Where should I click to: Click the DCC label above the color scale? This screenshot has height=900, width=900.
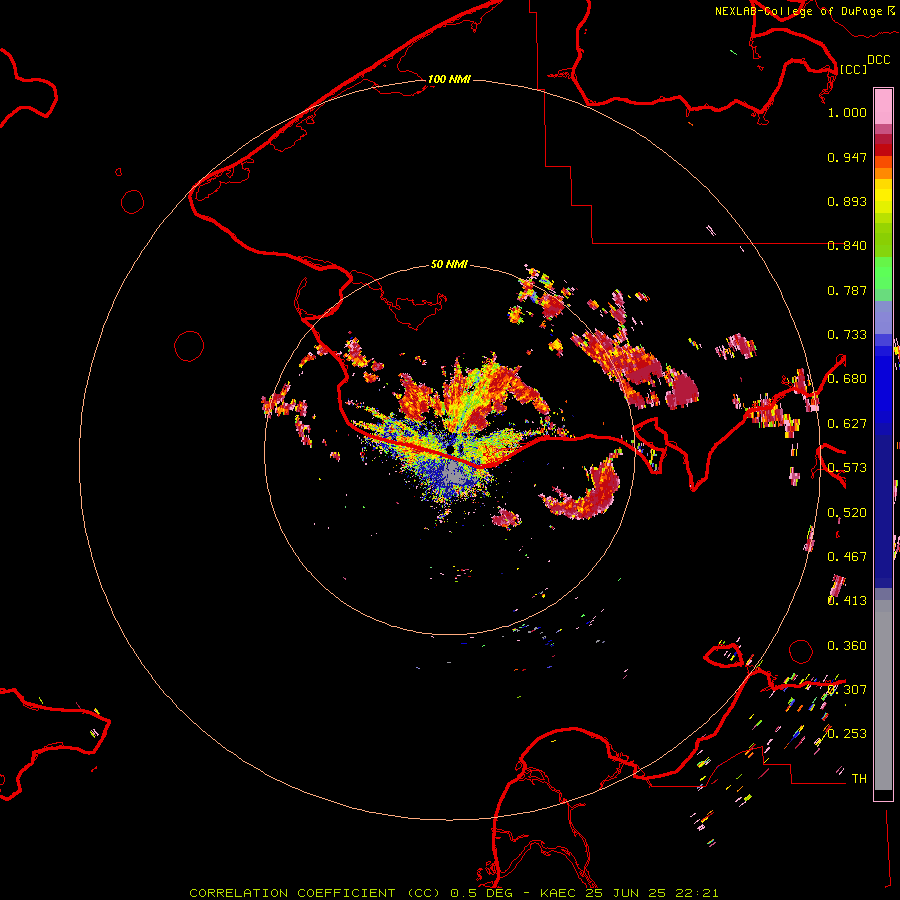pos(878,60)
